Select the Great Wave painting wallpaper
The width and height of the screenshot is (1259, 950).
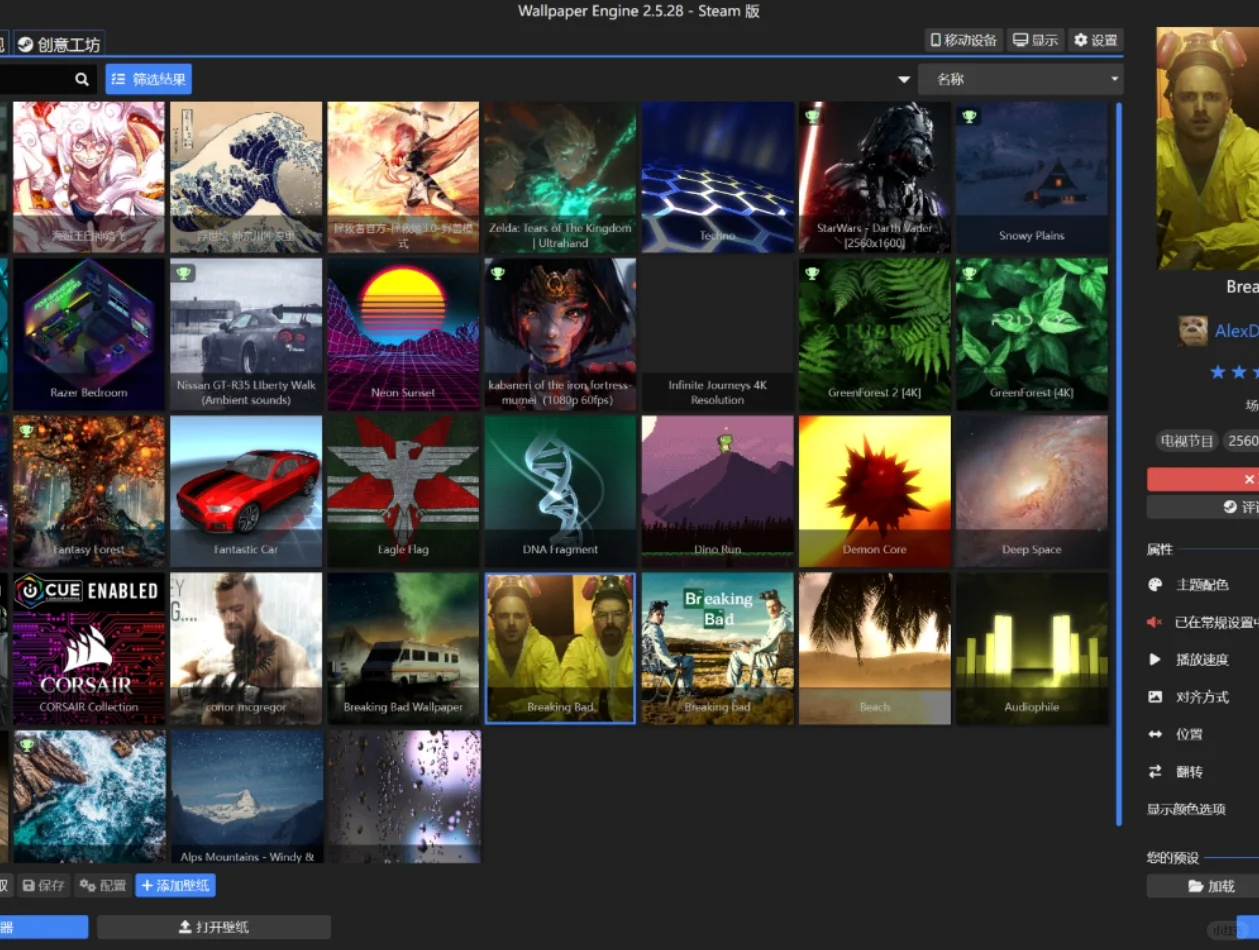point(246,177)
